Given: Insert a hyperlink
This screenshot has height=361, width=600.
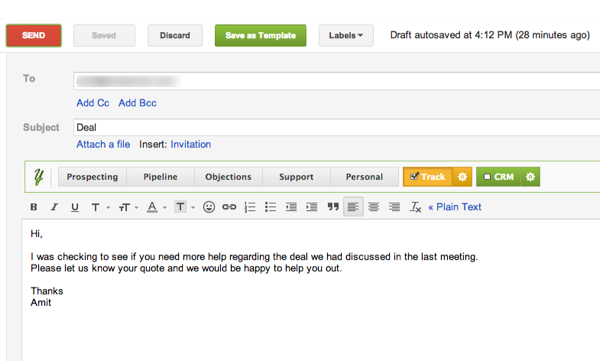Looking at the screenshot, I should pos(229,207).
